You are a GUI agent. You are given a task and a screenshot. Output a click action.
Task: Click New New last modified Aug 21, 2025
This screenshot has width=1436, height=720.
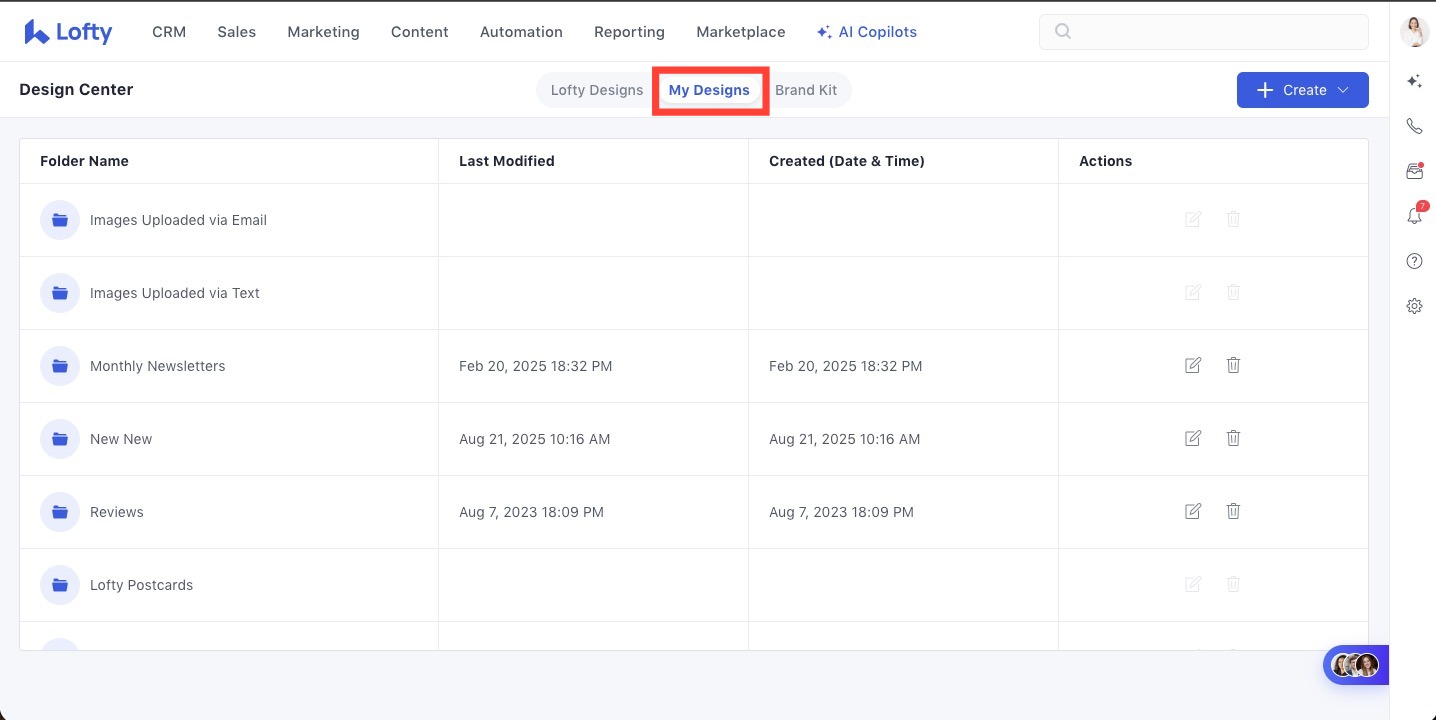point(535,439)
